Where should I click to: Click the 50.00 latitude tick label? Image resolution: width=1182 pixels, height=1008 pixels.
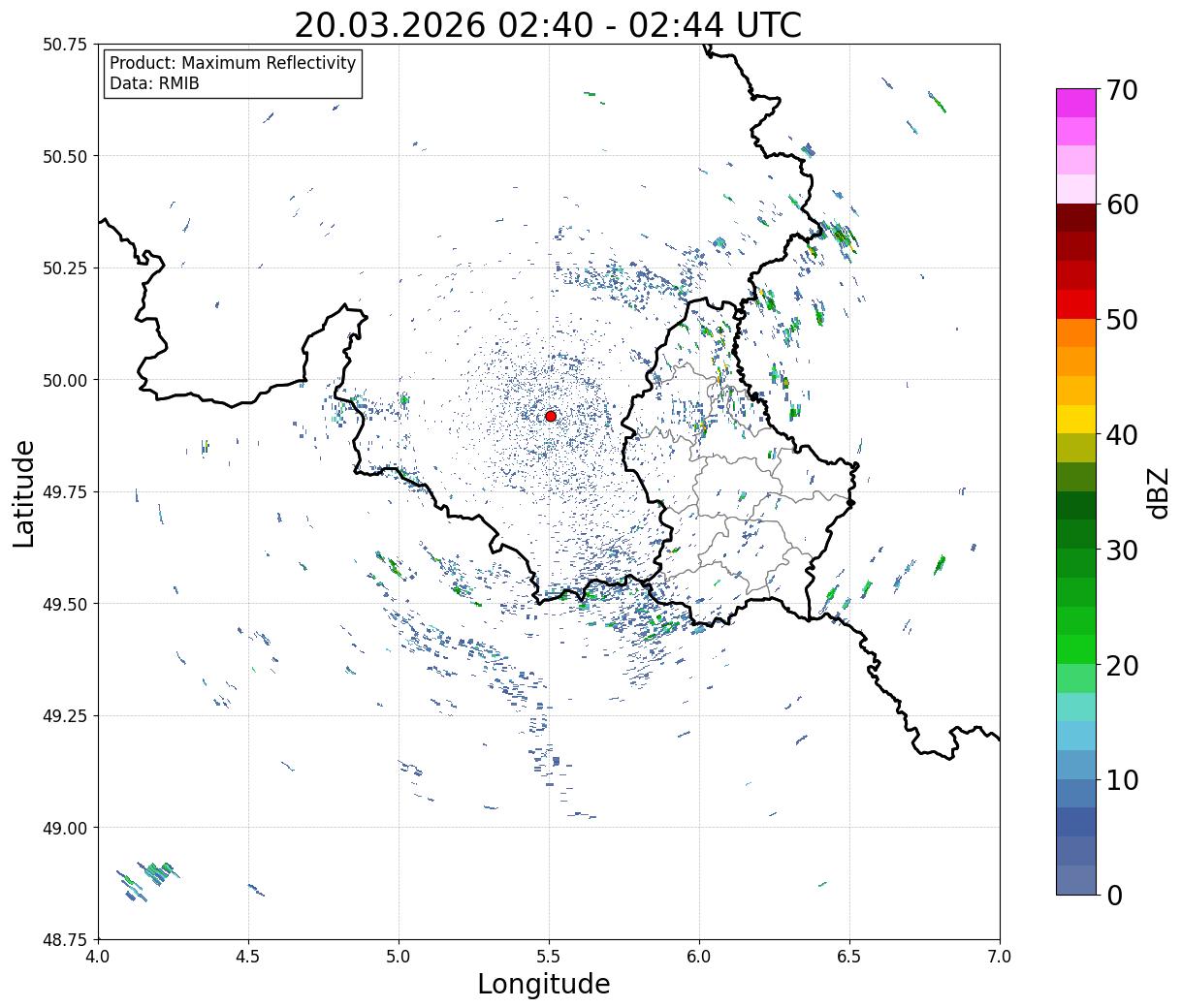[x=65, y=380]
